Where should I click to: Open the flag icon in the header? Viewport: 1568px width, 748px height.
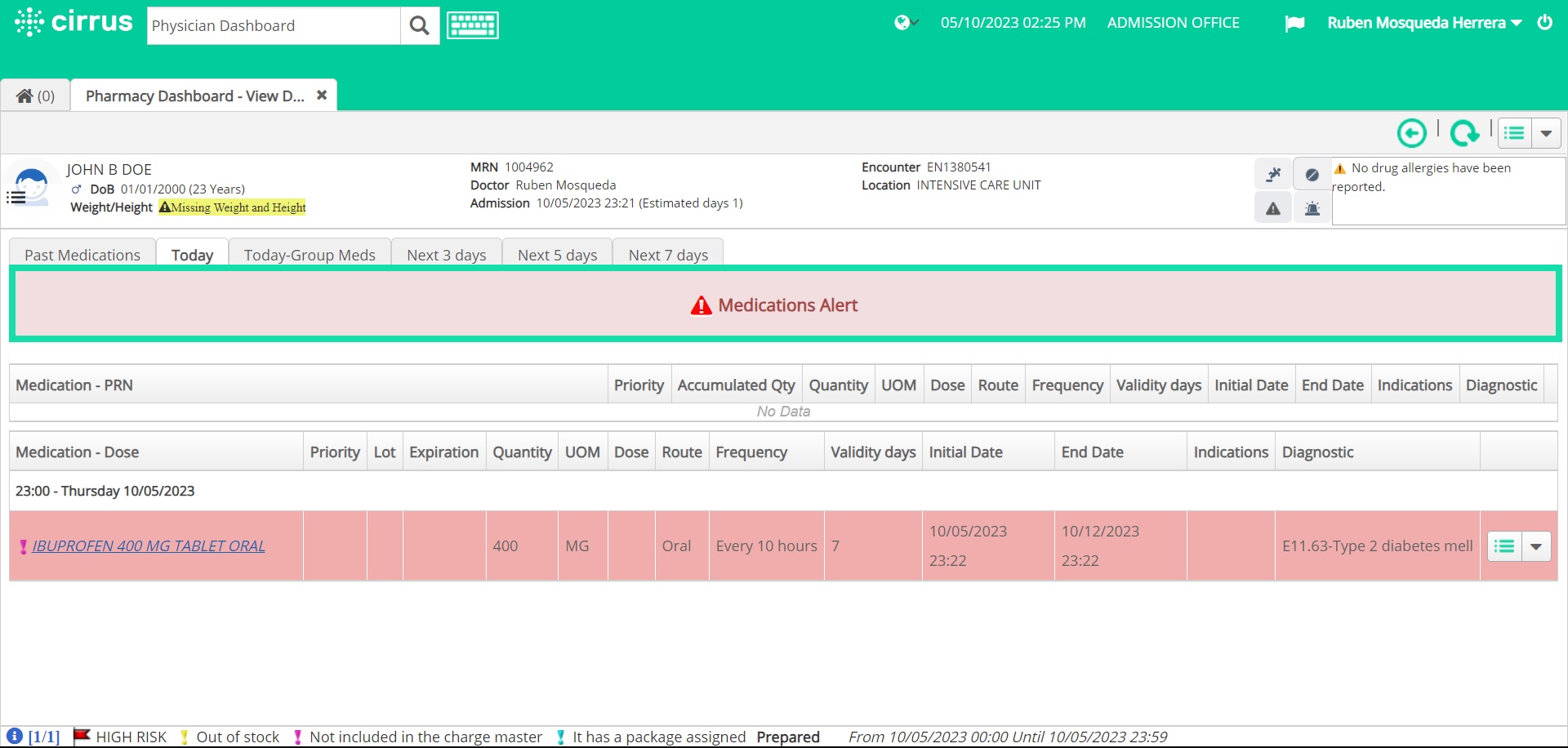click(x=1296, y=24)
